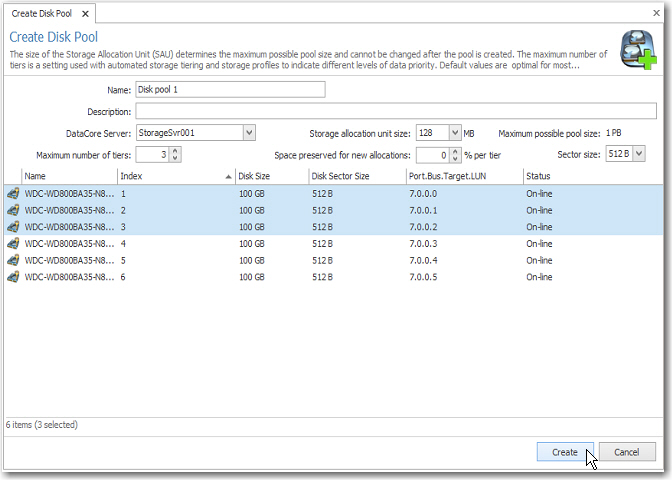This screenshot has height=480, width=672.
Task: Click the disk icon for index 4 row
Action: click(x=13, y=243)
